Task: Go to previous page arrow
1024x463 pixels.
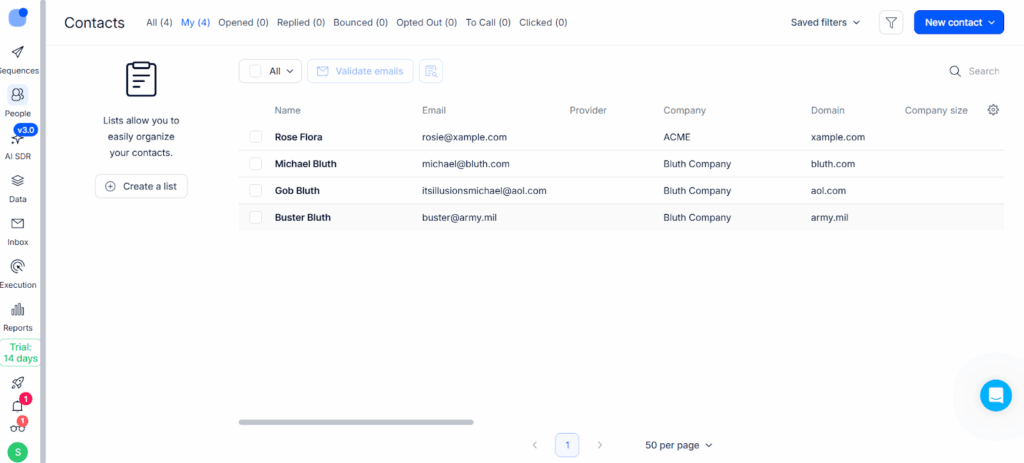Action: pyautogui.click(x=535, y=445)
